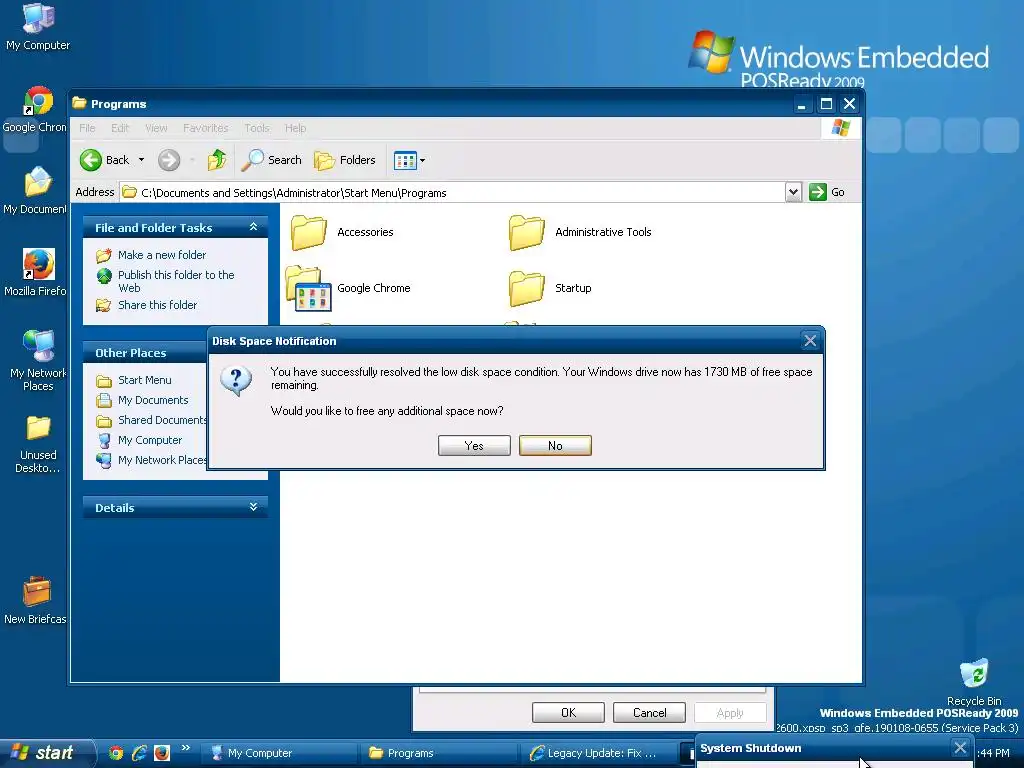Screen dimensions: 1024x768
Task: Go to Start Menu in Other Places
Action: point(145,380)
